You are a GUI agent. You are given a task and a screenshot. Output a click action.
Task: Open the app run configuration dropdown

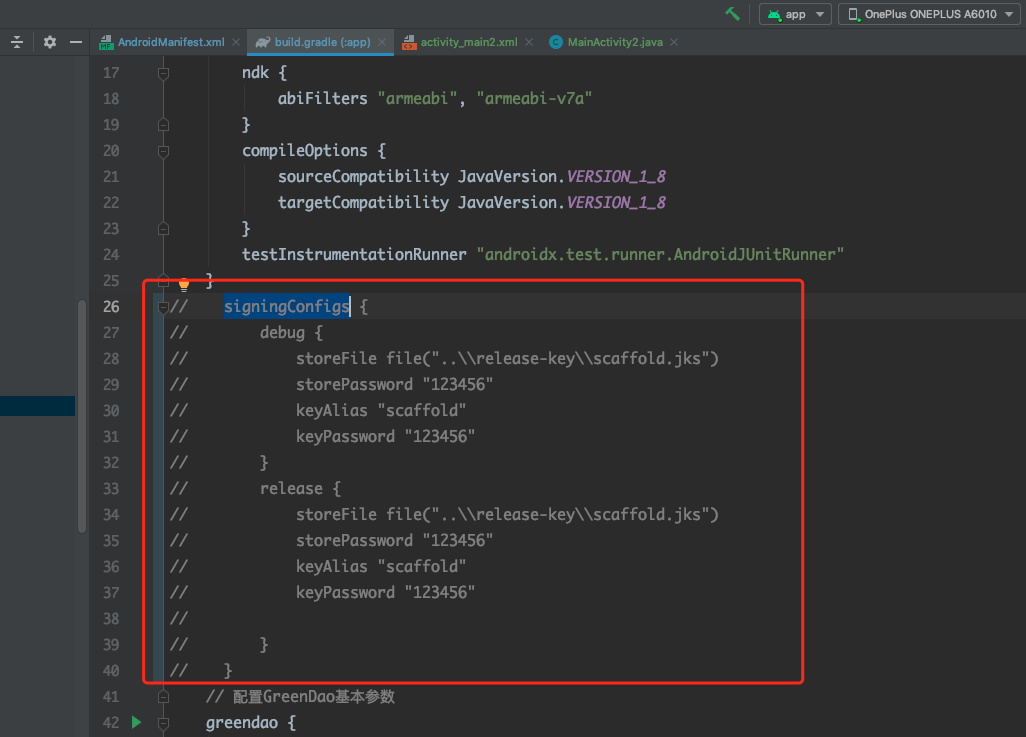(x=795, y=14)
